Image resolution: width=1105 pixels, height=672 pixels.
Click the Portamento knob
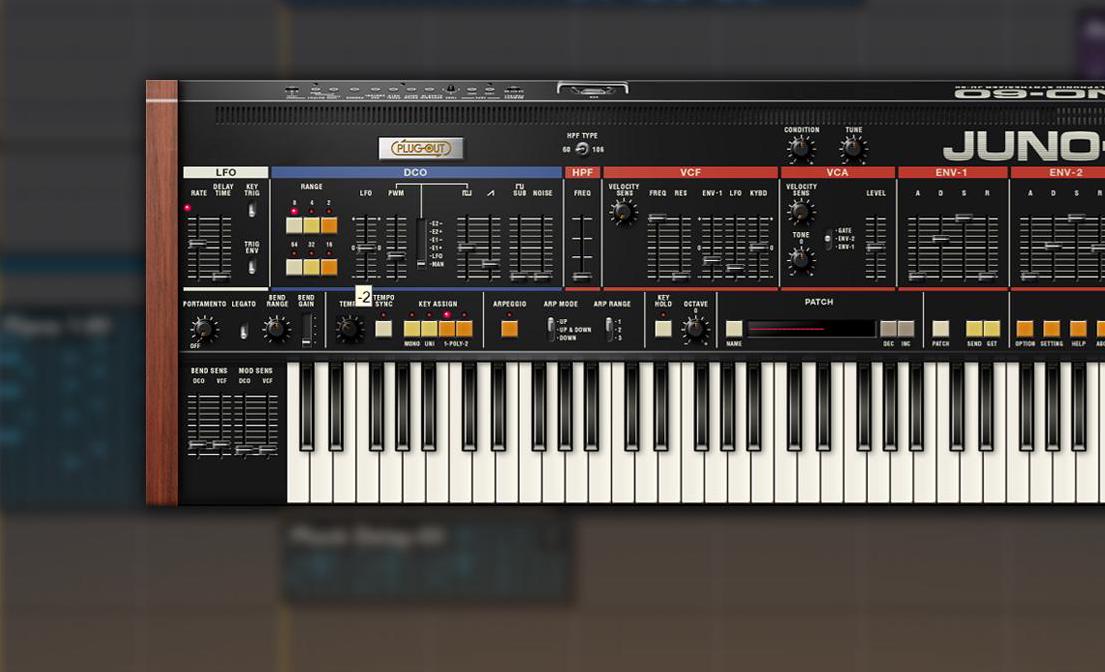tap(204, 329)
